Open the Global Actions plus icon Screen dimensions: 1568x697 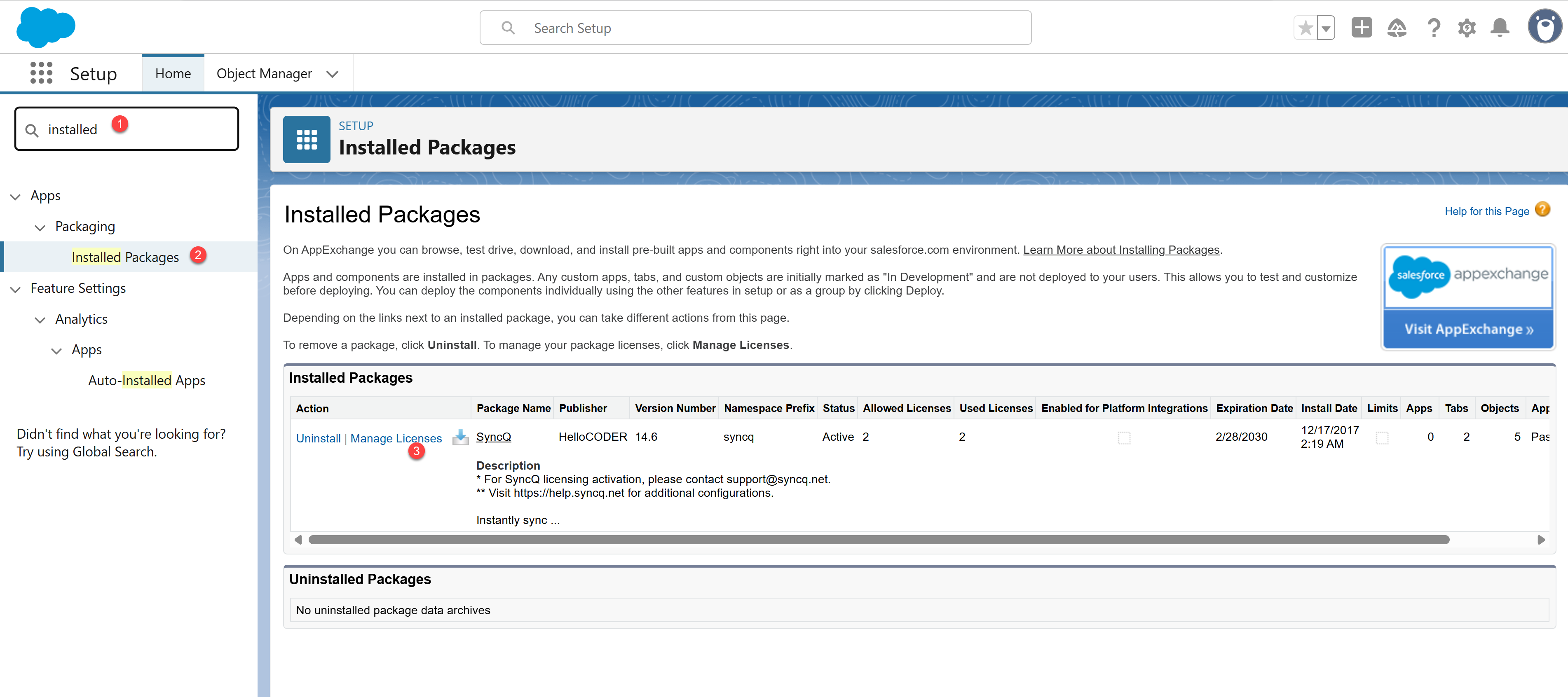point(1362,27)
